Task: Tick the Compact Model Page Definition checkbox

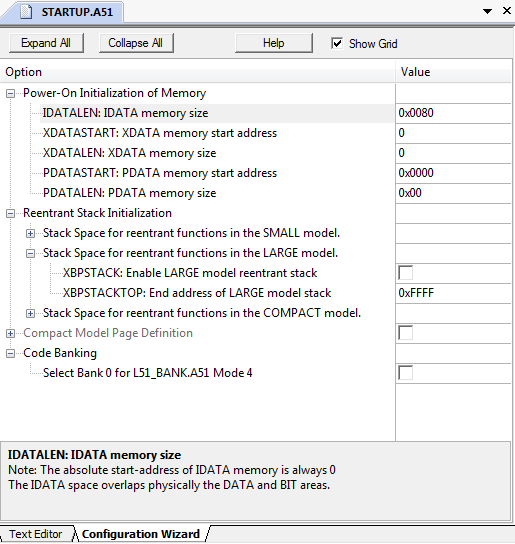Action: pyautogui.click(x=405, y=333)
